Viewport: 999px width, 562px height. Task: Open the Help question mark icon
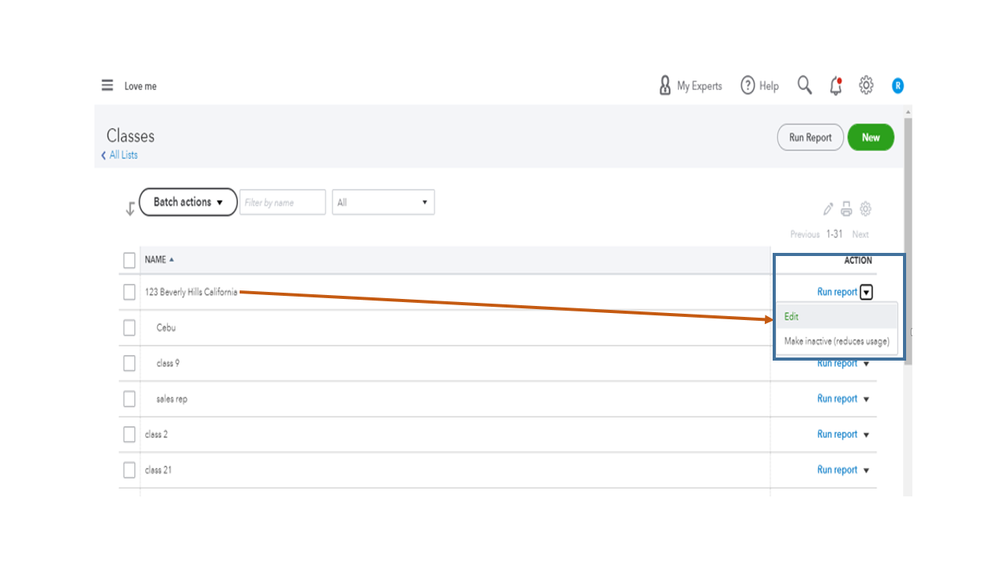click(748, 86)
